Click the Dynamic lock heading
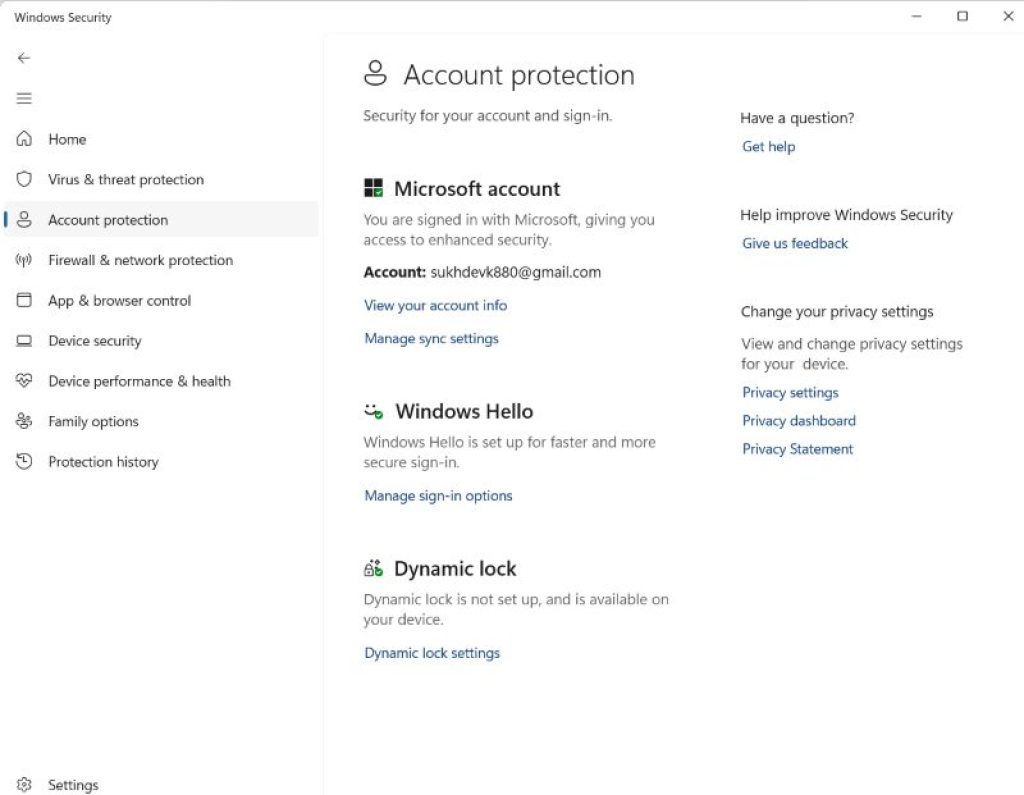This screenshot has width=1024, height=795. click(x=455, y=568)
